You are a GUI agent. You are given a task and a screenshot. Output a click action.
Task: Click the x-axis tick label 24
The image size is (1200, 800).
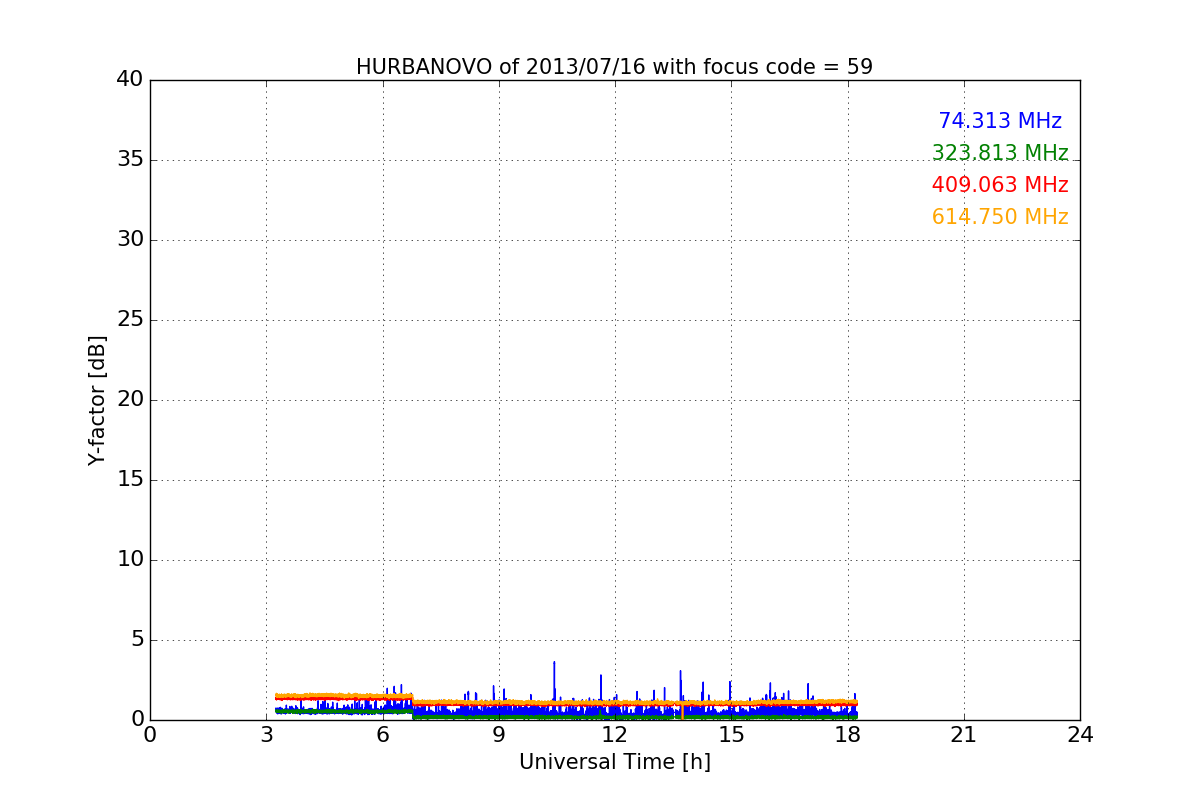tap(1080, 735)
